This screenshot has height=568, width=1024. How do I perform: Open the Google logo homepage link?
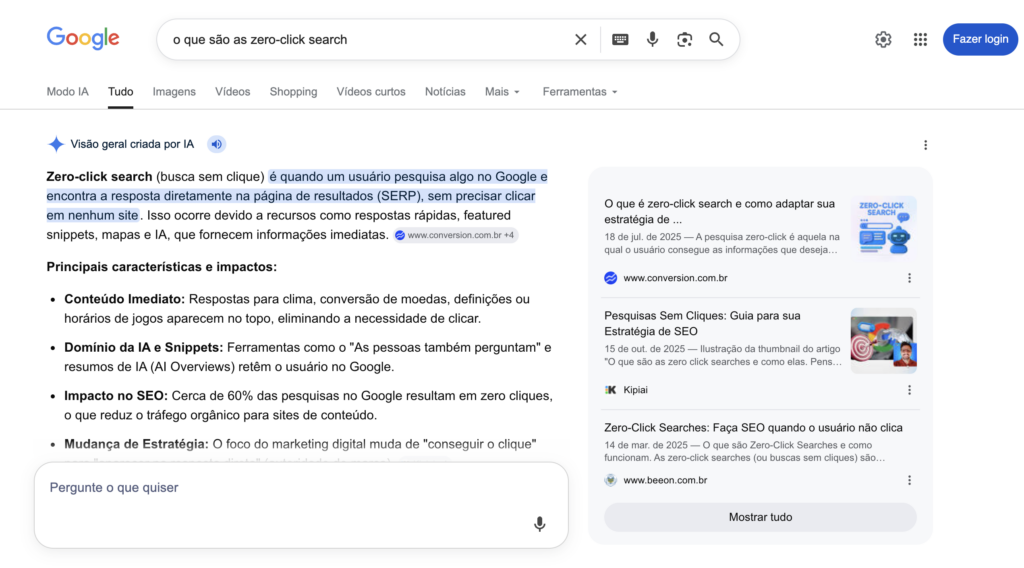[83, 38]
